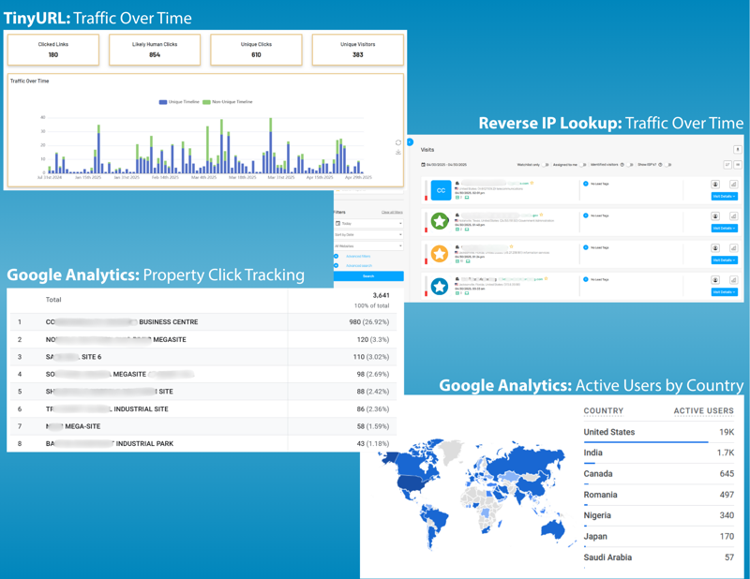Toggle Unique Timeline series in chart legend
This screenshot has height=579, width=750.
pyautogui.click(x=179, y=102)
